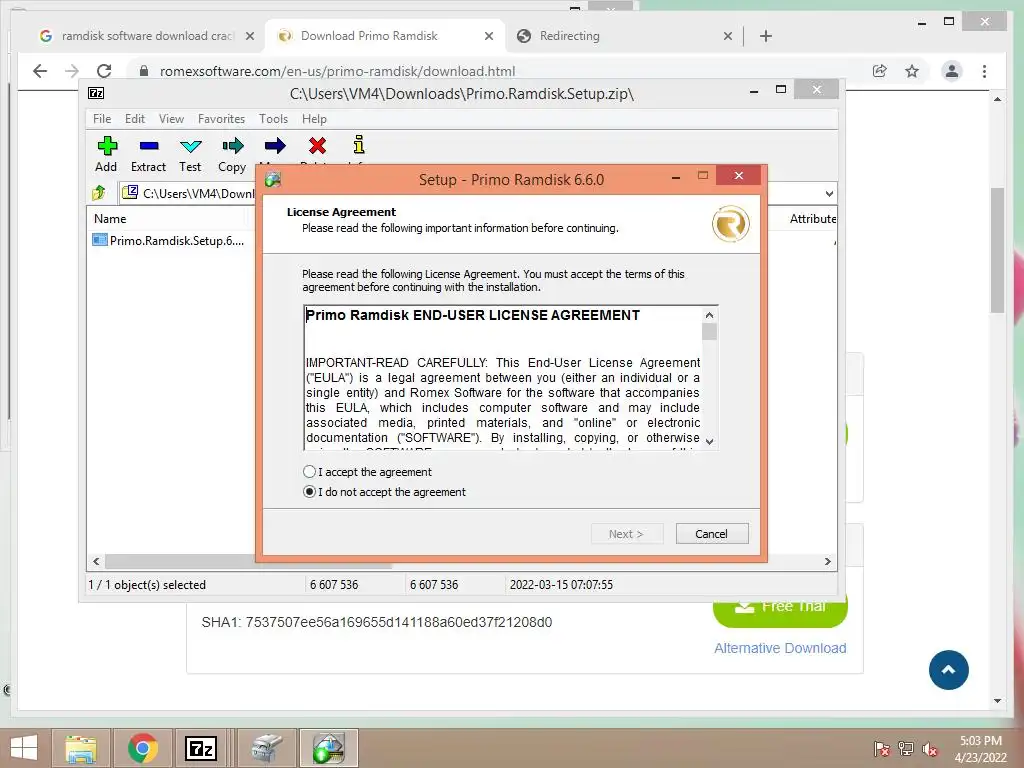1024x768 pixels.
Task: Click the taskbar clock showing 5:03 PM
Action: pos(980,748)
